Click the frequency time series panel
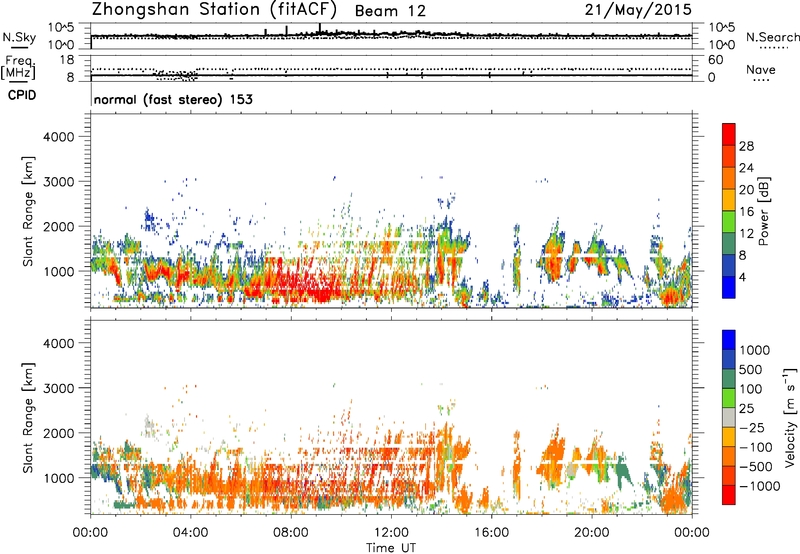This screenshot has height=554, width=800. [x=391, y=68]
